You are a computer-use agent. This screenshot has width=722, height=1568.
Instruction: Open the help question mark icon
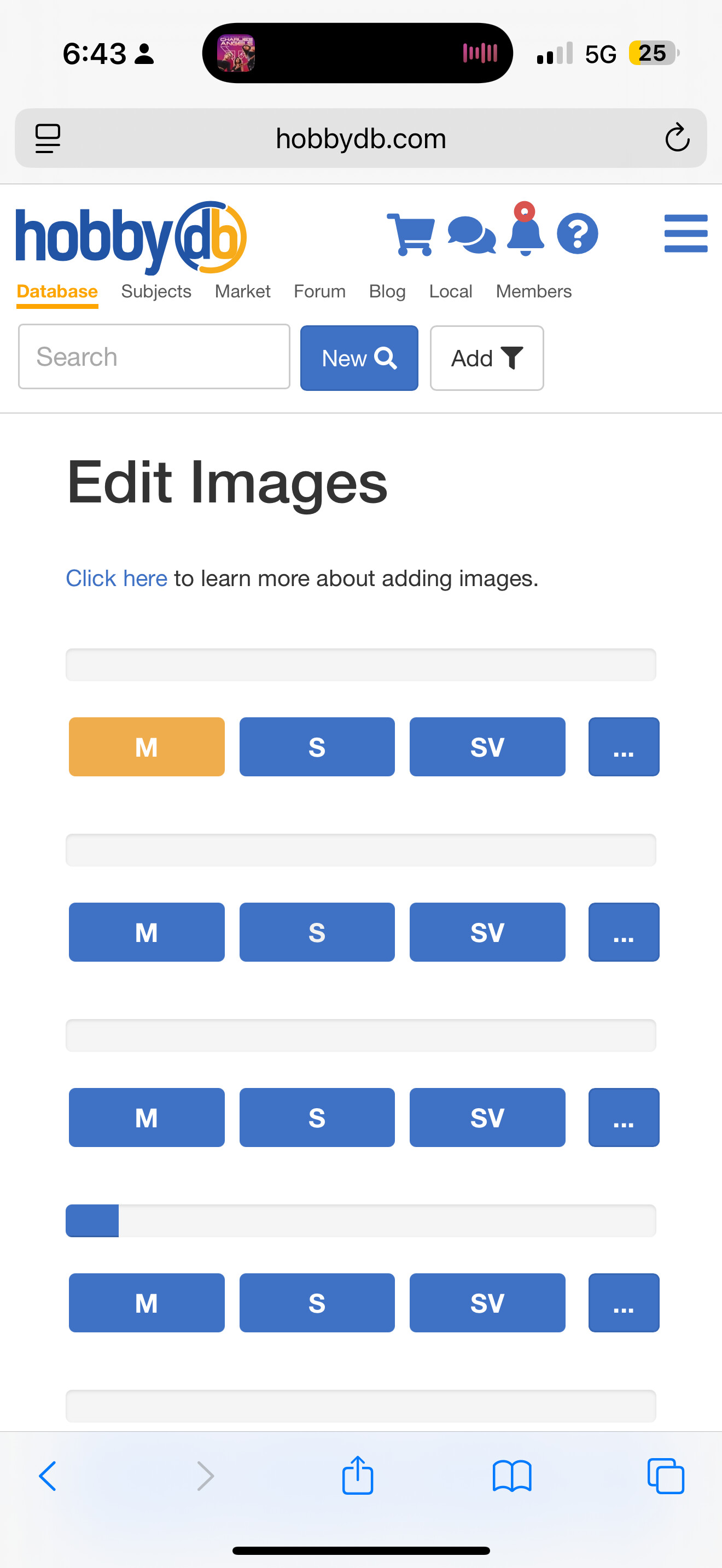(577, 233)
